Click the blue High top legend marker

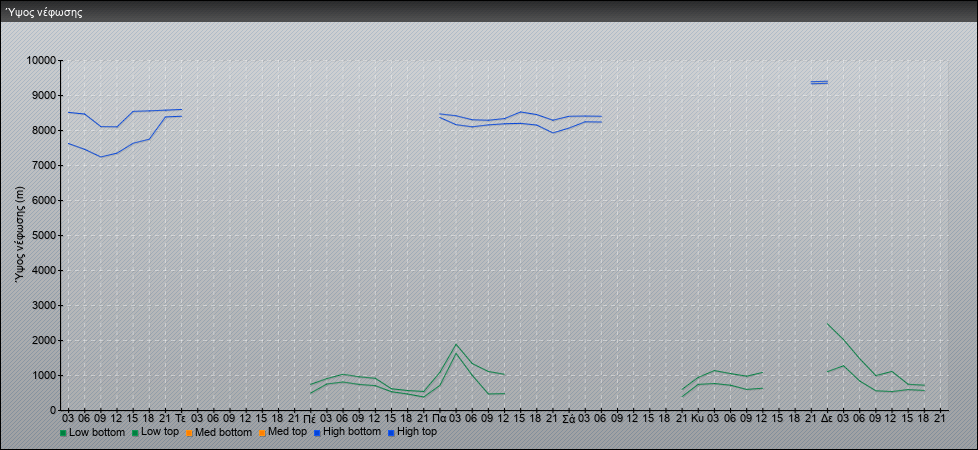pyautogui.click(x=390, y=433)
